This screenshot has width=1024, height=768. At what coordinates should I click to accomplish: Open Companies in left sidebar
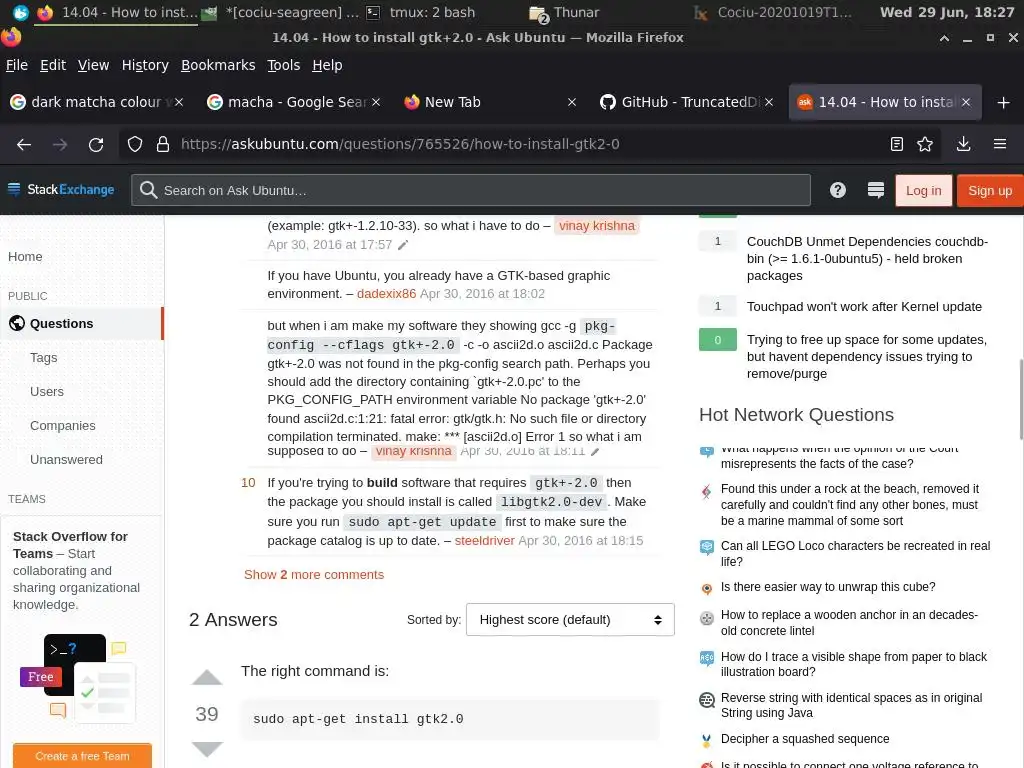tap(63, 425)
